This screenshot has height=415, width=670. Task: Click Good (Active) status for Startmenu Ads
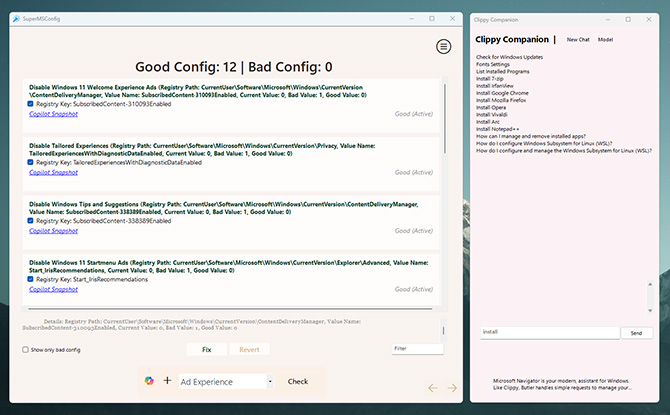pos(414,289)
